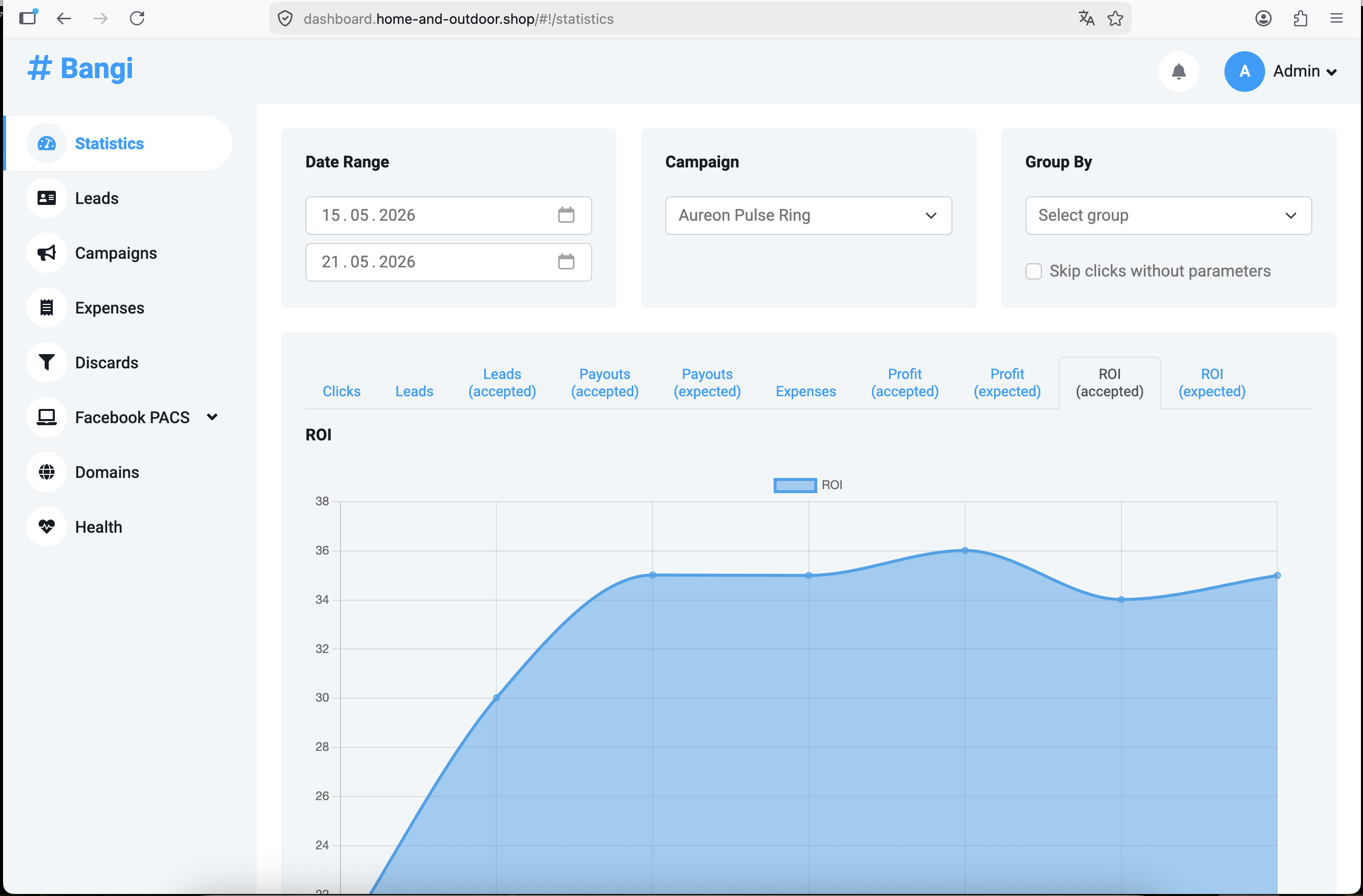Click the Facebook PACS laptop icon
Image resolution: width=1363 pixels, height=896 pixels.
[46, 418]
